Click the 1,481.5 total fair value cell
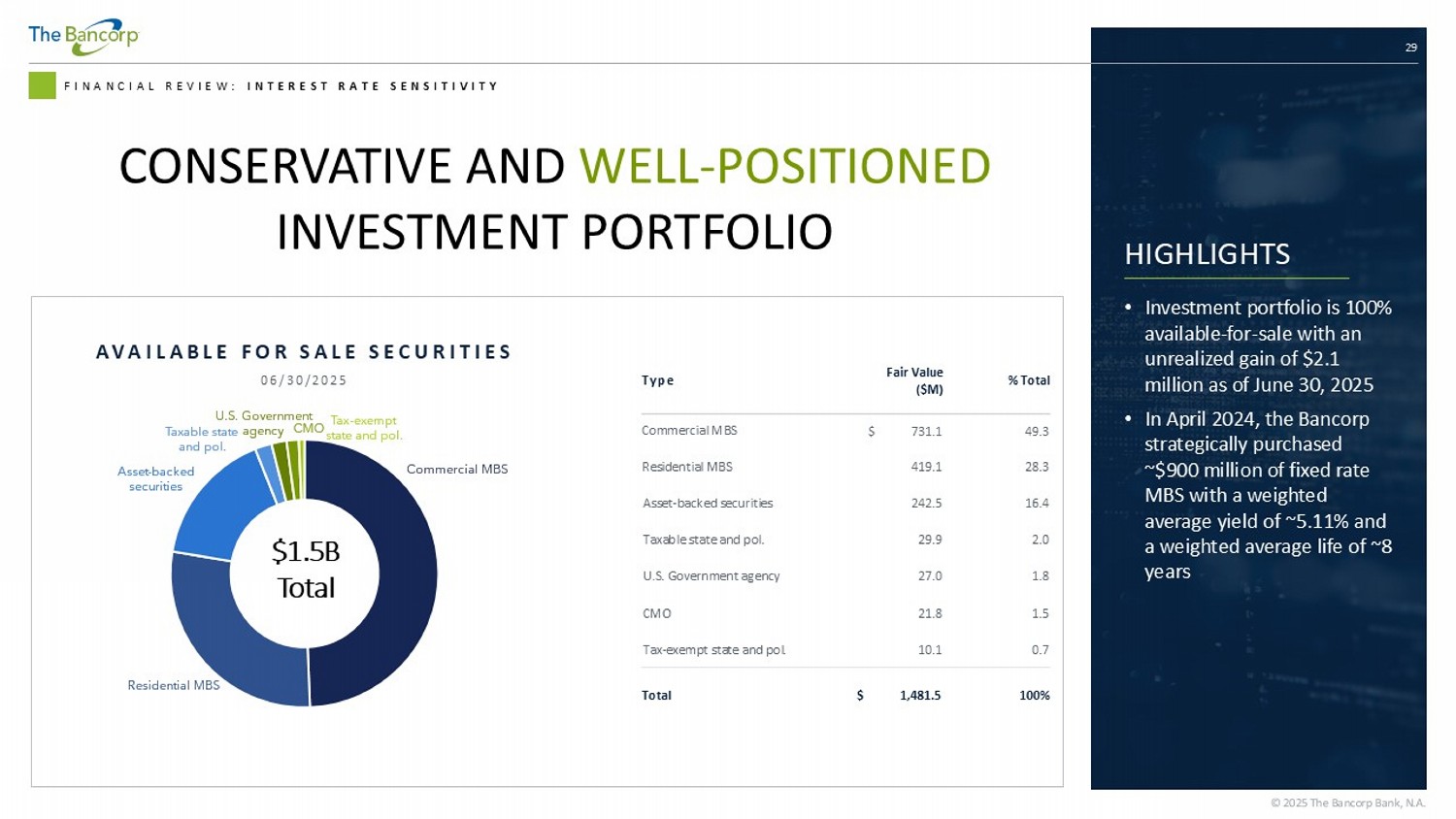The image size is (1456, 819). tap(919, 696)
